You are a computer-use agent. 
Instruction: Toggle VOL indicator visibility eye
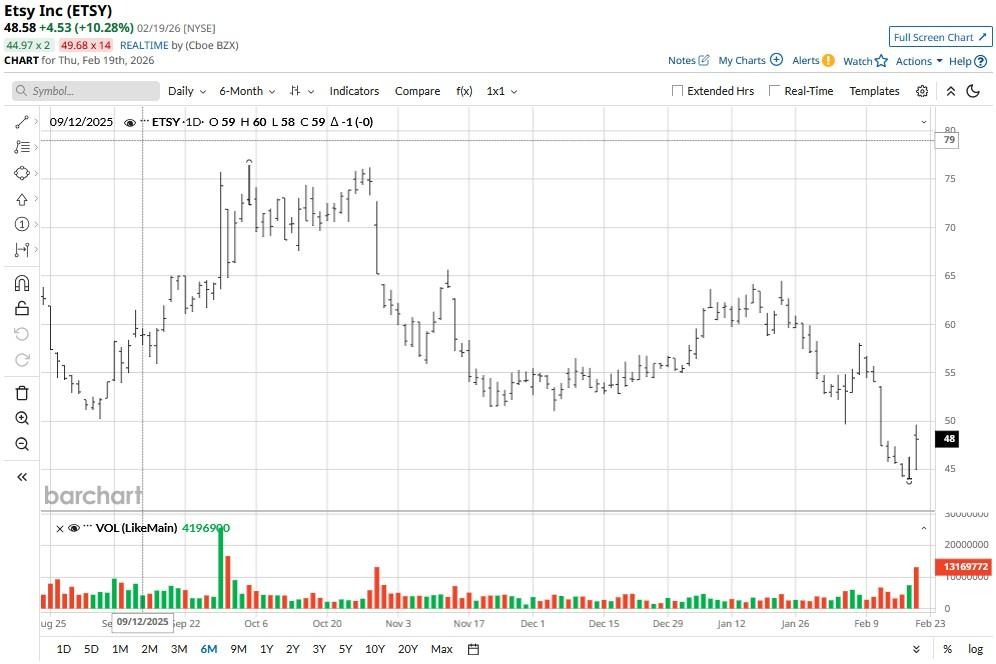tap(74, 528)
